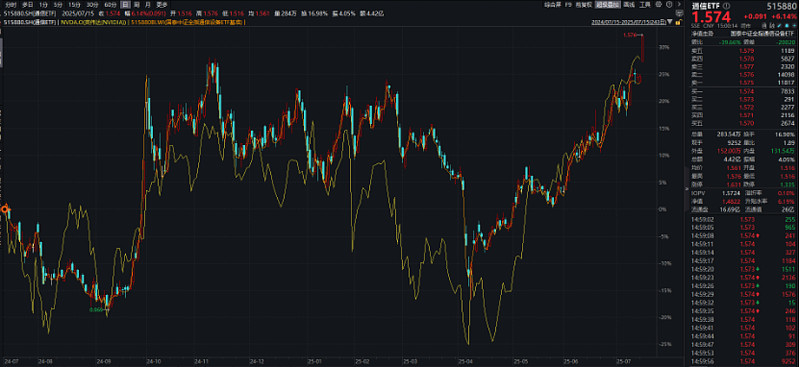Open the 工具 tools menu
This screenshot has width=800, height=367.
[644, 4]
